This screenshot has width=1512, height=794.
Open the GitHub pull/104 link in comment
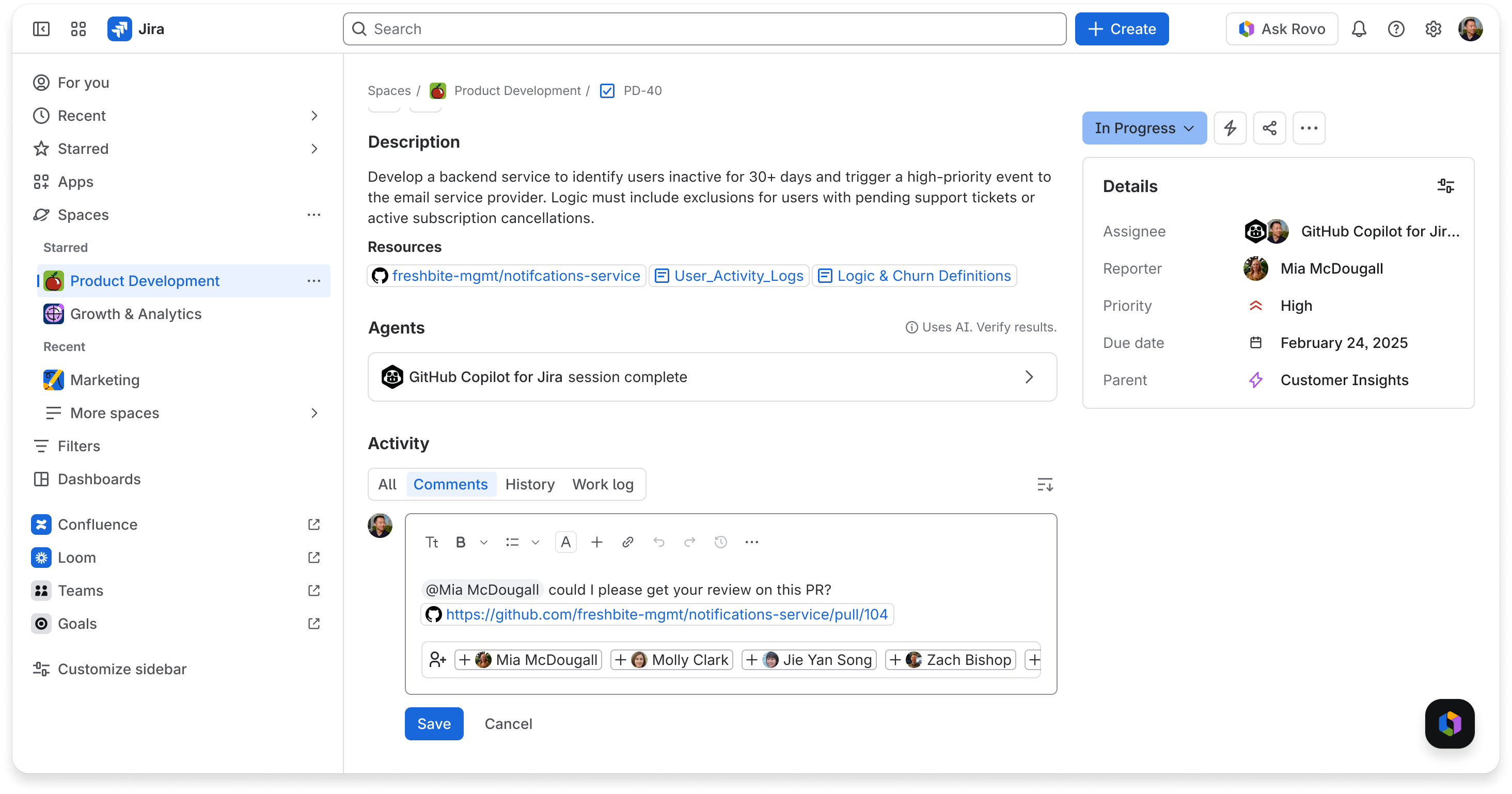coord(657,614)
